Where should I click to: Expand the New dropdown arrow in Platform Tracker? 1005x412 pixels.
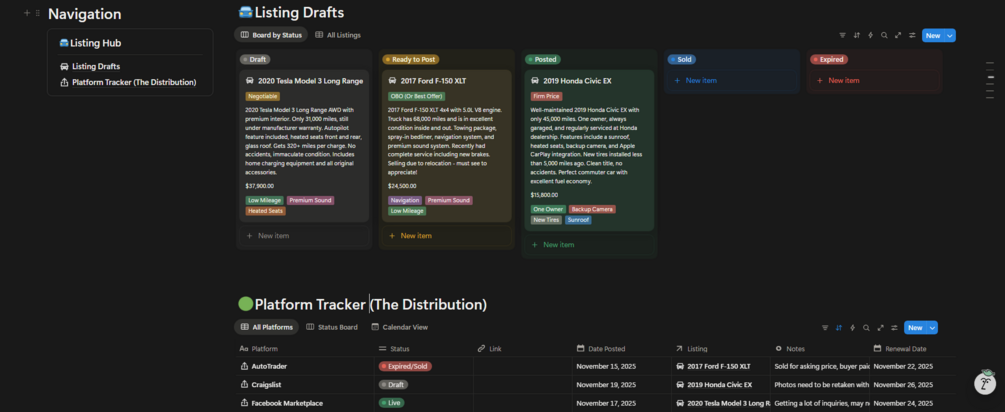click(x=932, y=327)
